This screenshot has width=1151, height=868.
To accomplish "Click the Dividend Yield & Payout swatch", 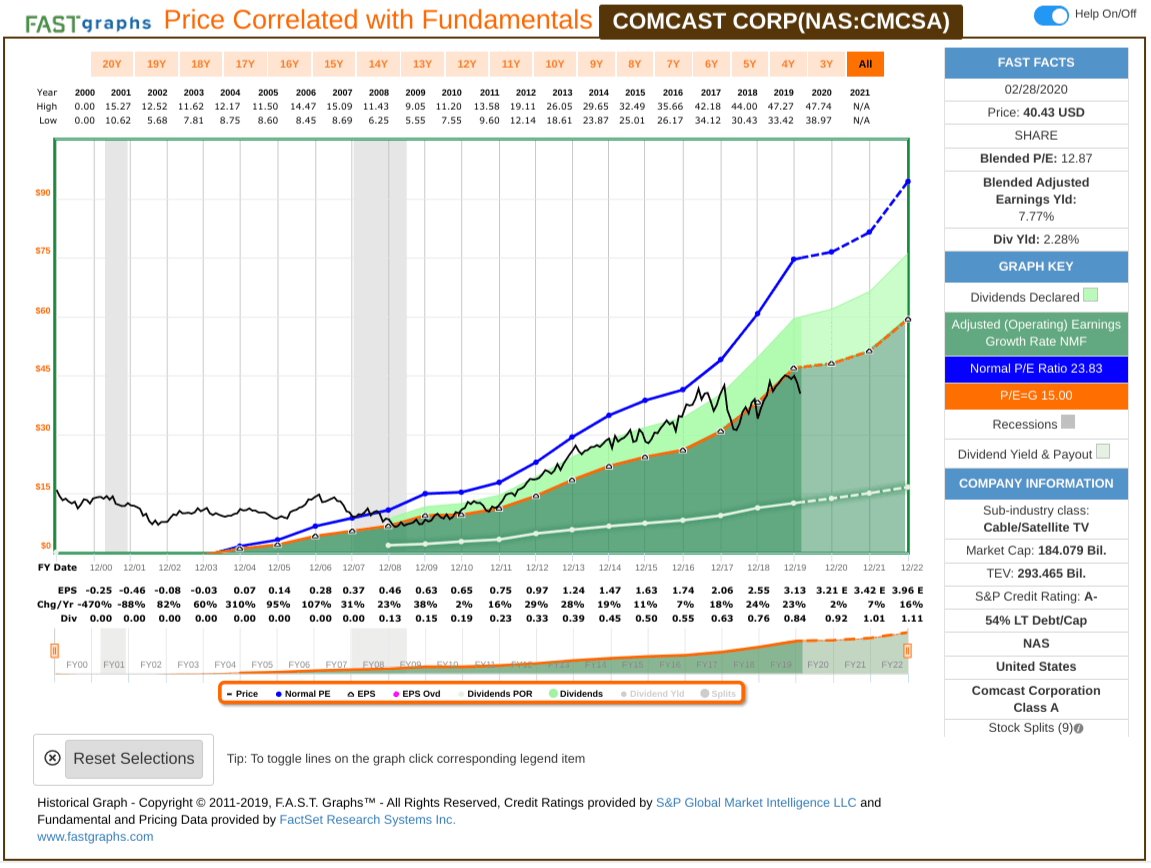I will pos(1103,452).
